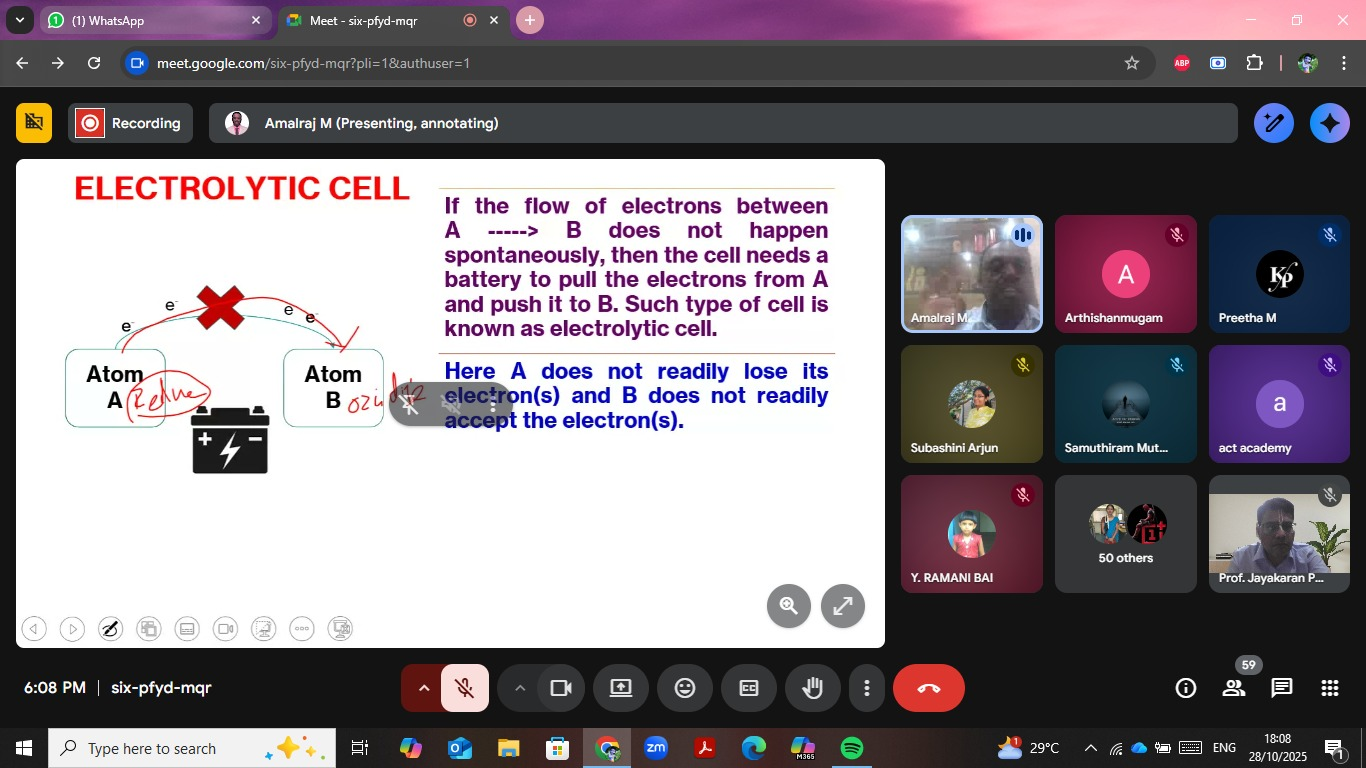This screenshot has height=768, width=1366.
Task: Turn on the camera
Action: point(560,688)
